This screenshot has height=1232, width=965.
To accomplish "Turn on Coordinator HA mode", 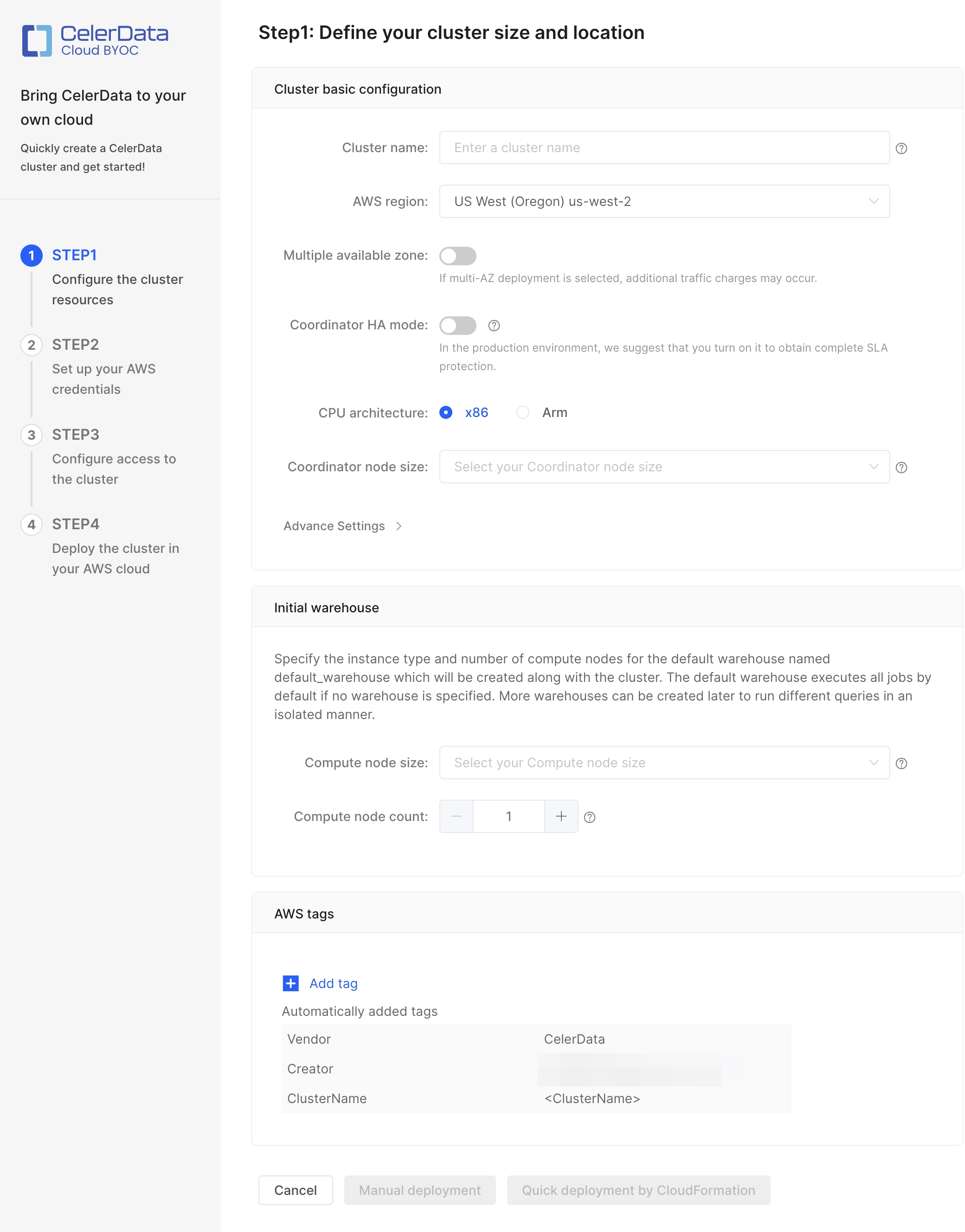I will tap(457, 325).
